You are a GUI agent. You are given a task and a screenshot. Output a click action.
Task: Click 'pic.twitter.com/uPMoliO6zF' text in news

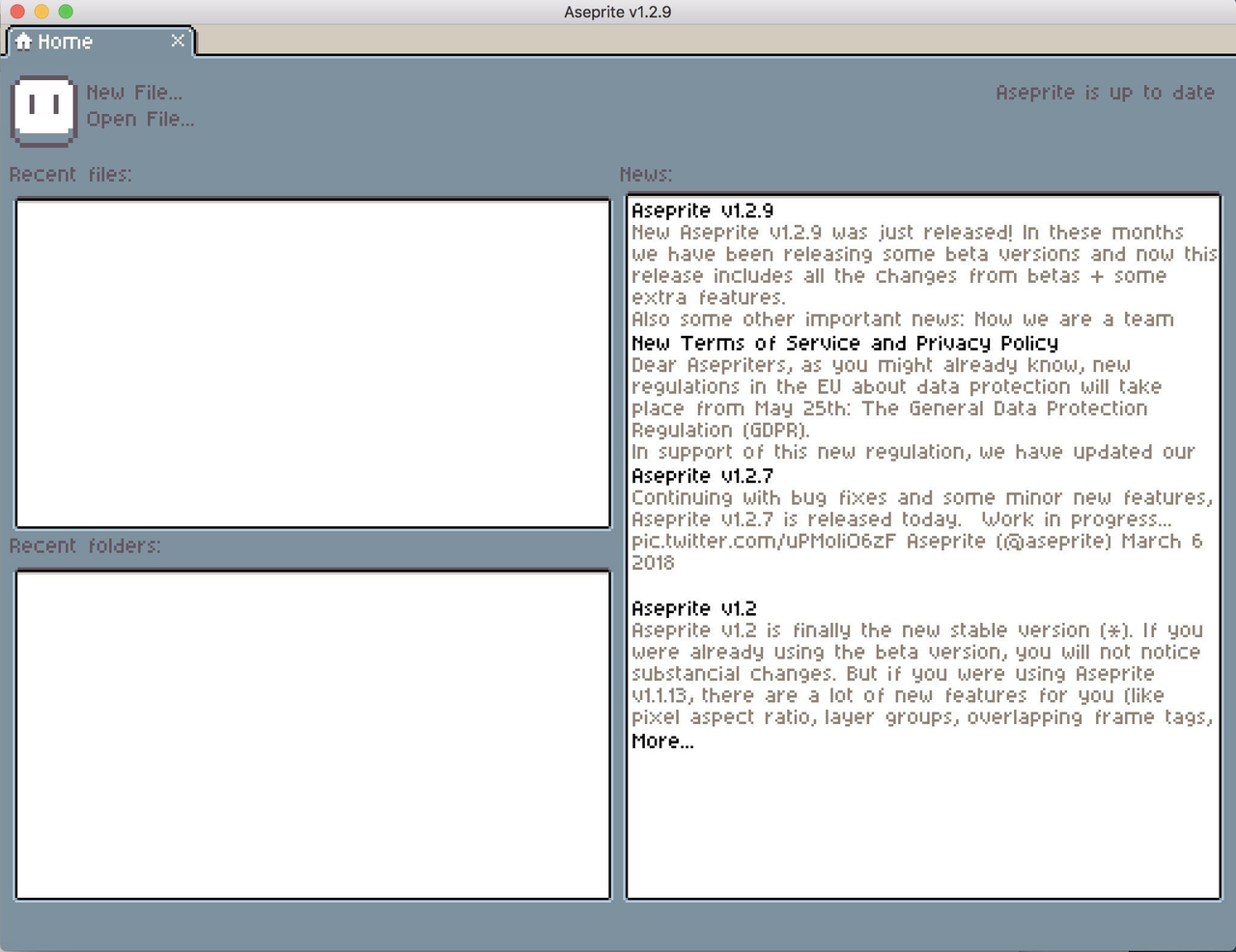pos(765,542)
